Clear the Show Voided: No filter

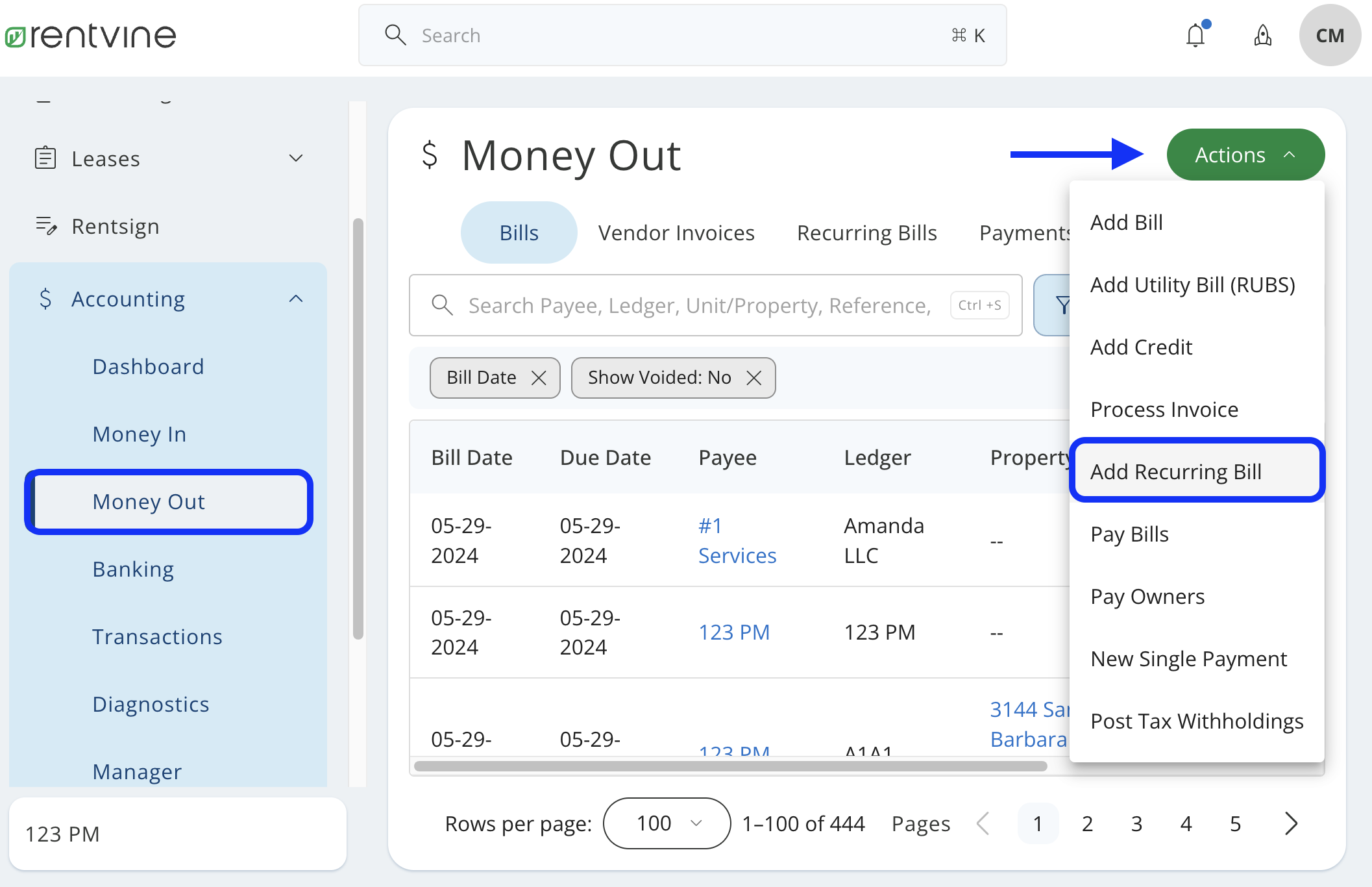click(754, 377)
